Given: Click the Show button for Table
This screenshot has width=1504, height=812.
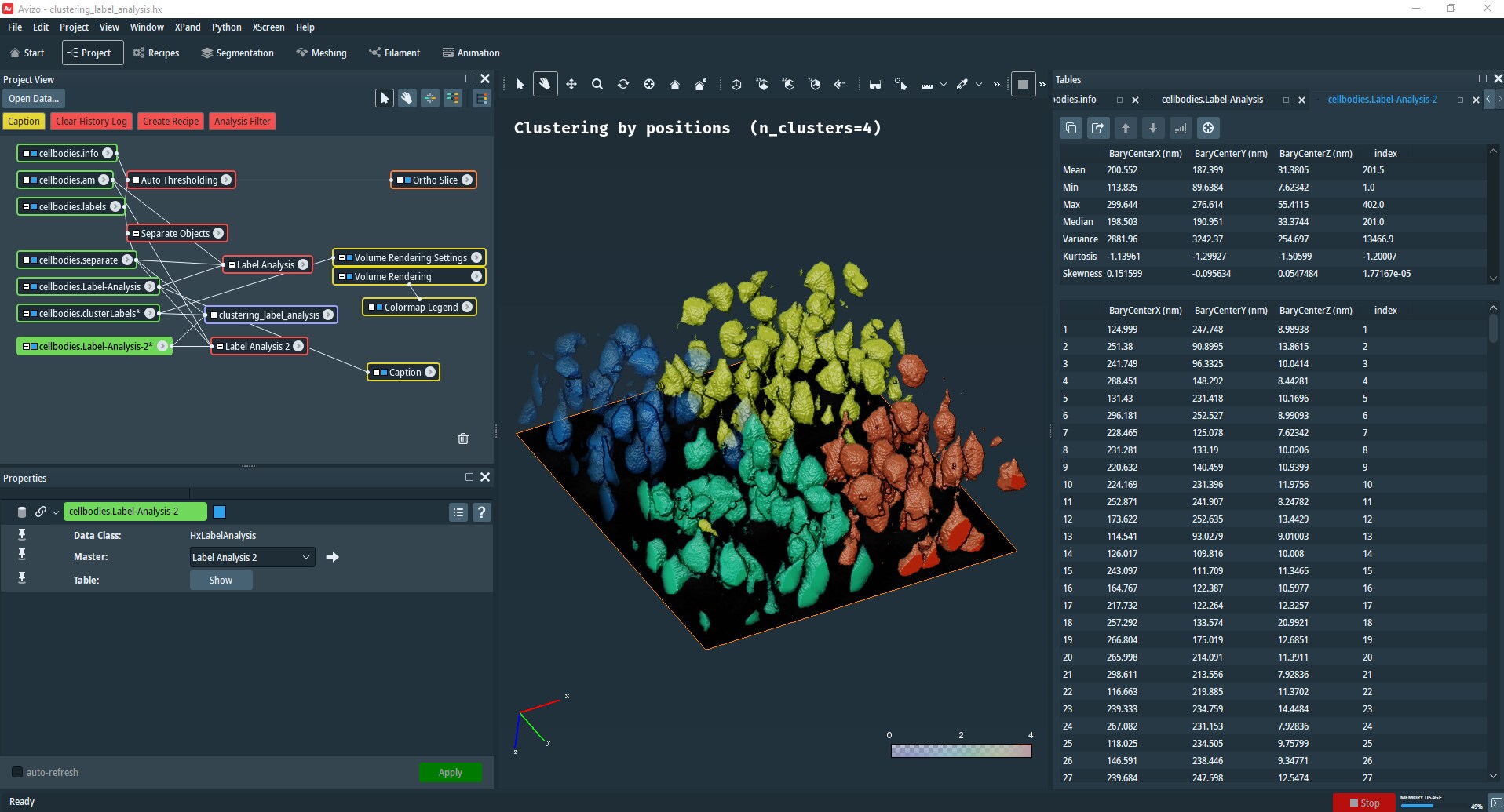Looking at the screenshot, I should pyautogui.click(x=221, y=581).
